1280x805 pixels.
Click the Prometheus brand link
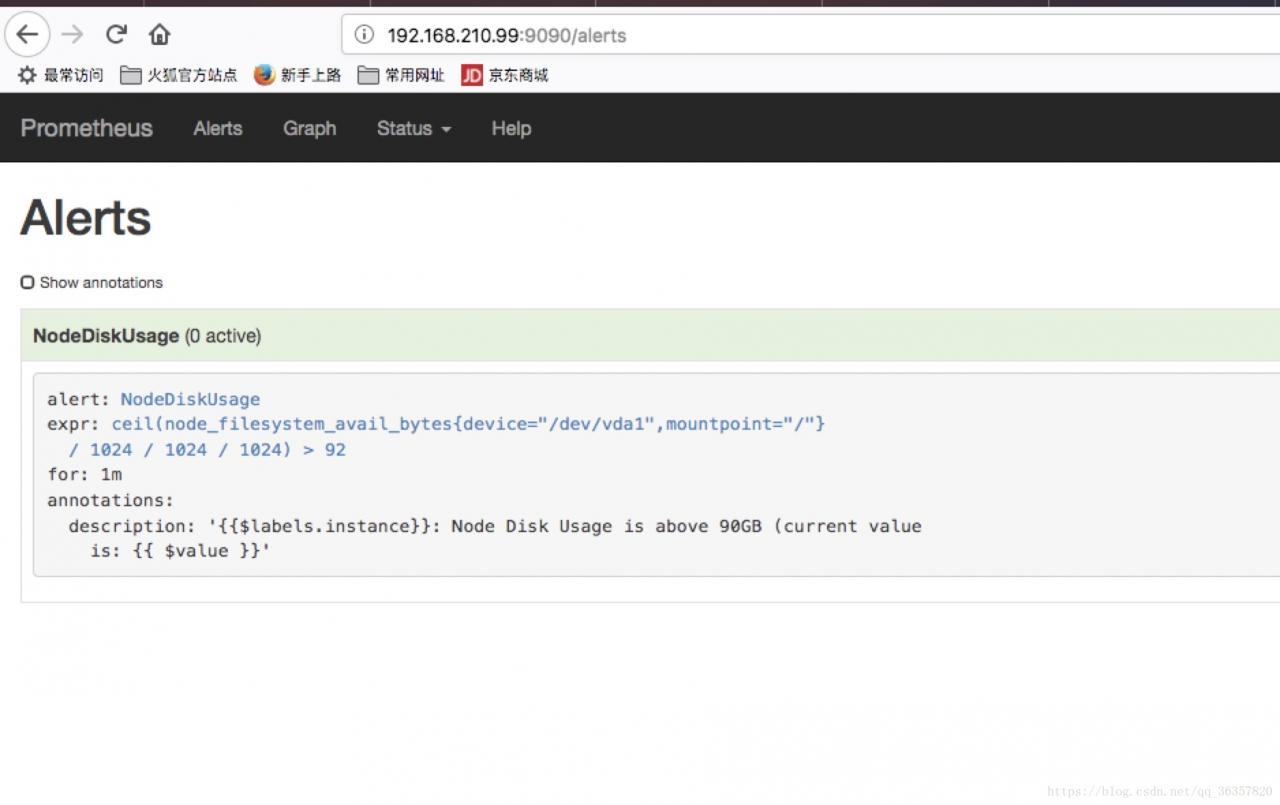click(x=87, y=128)
